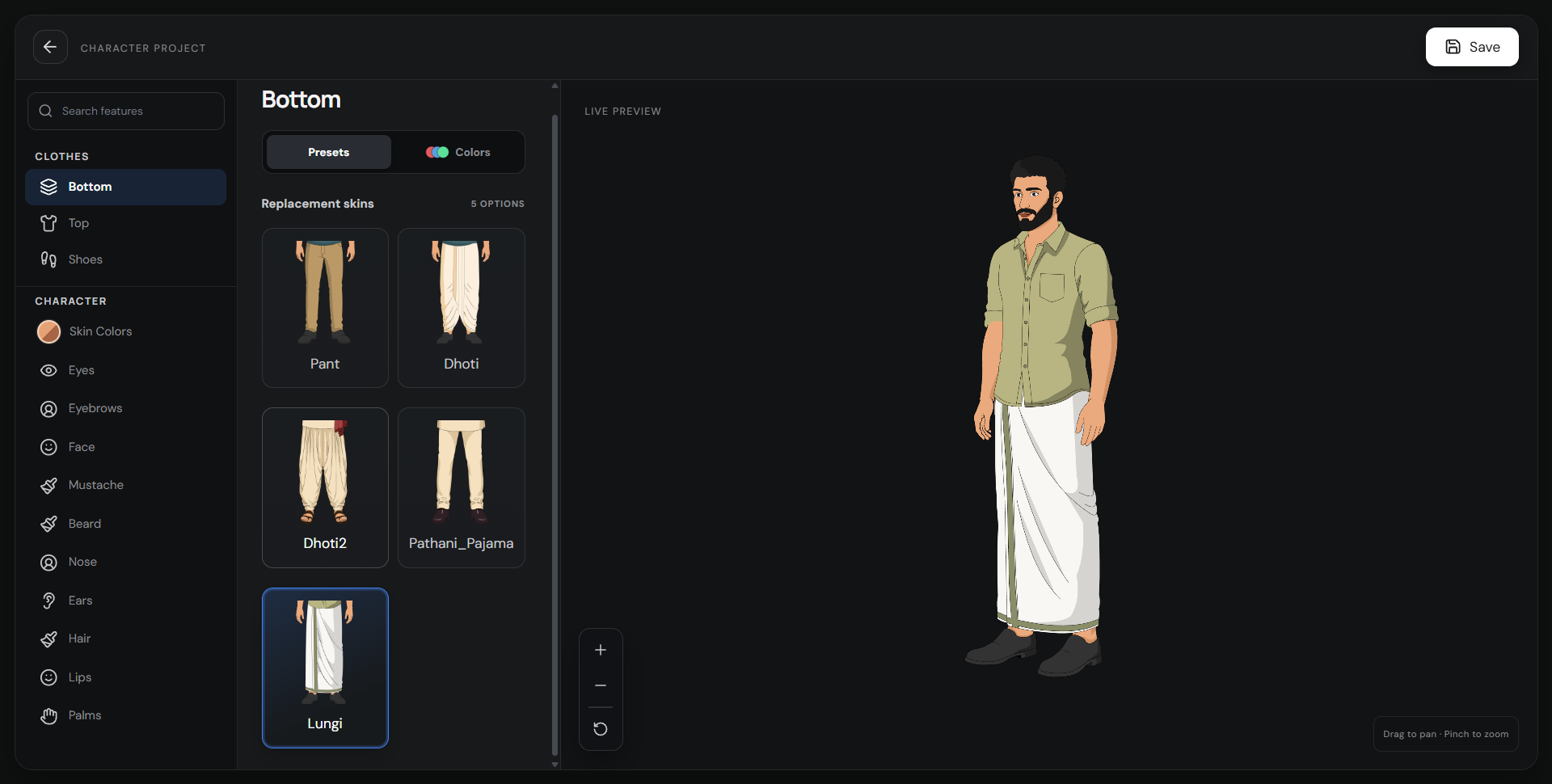
Task: Click the Face smiley icon
Action: [48, 447]
